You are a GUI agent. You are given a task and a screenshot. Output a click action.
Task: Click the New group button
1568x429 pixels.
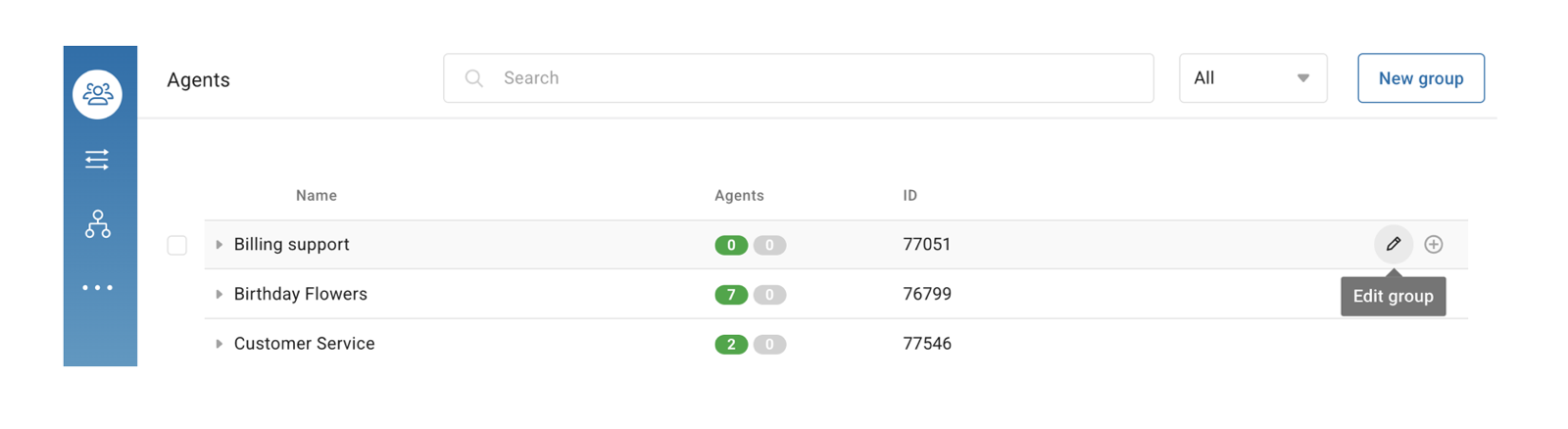[1420, 78]
